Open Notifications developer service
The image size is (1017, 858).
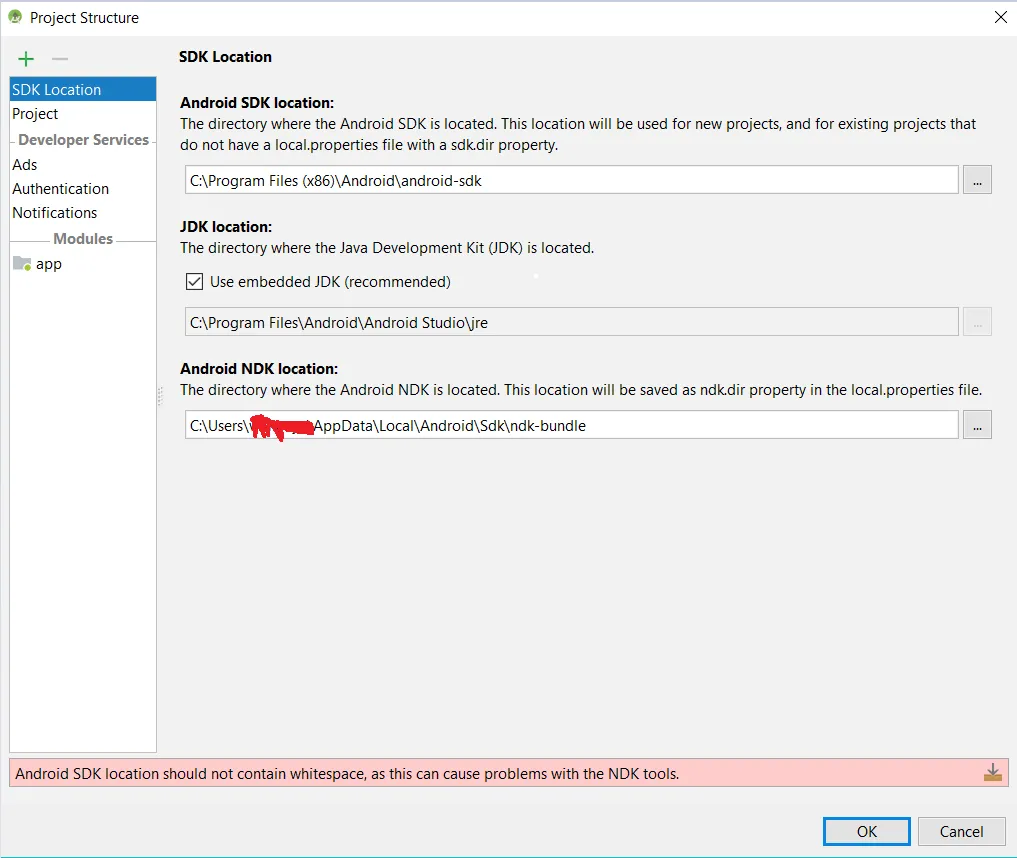click(x=83, y=213)
